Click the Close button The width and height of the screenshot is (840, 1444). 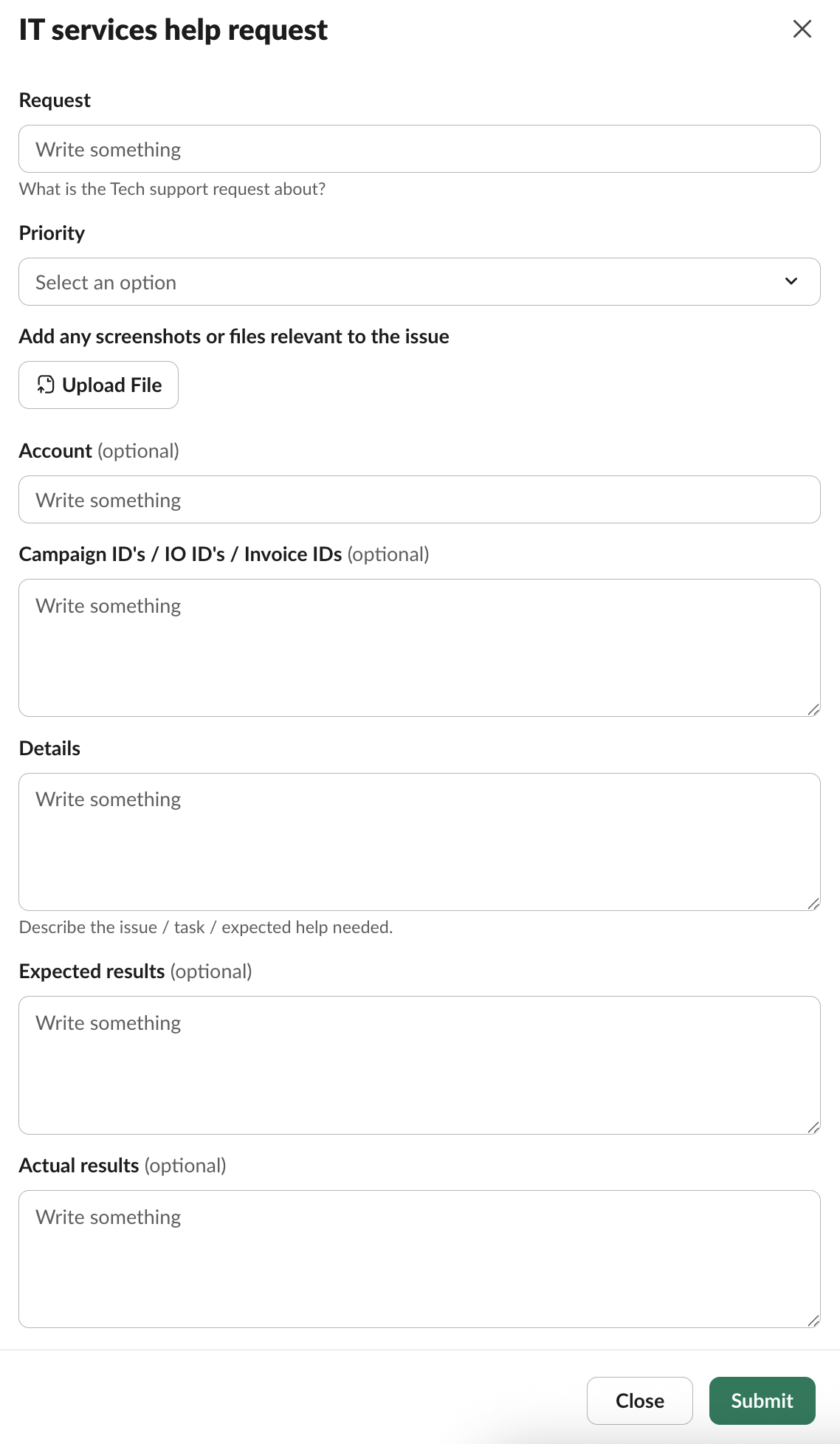click(x=640, y=1400)
